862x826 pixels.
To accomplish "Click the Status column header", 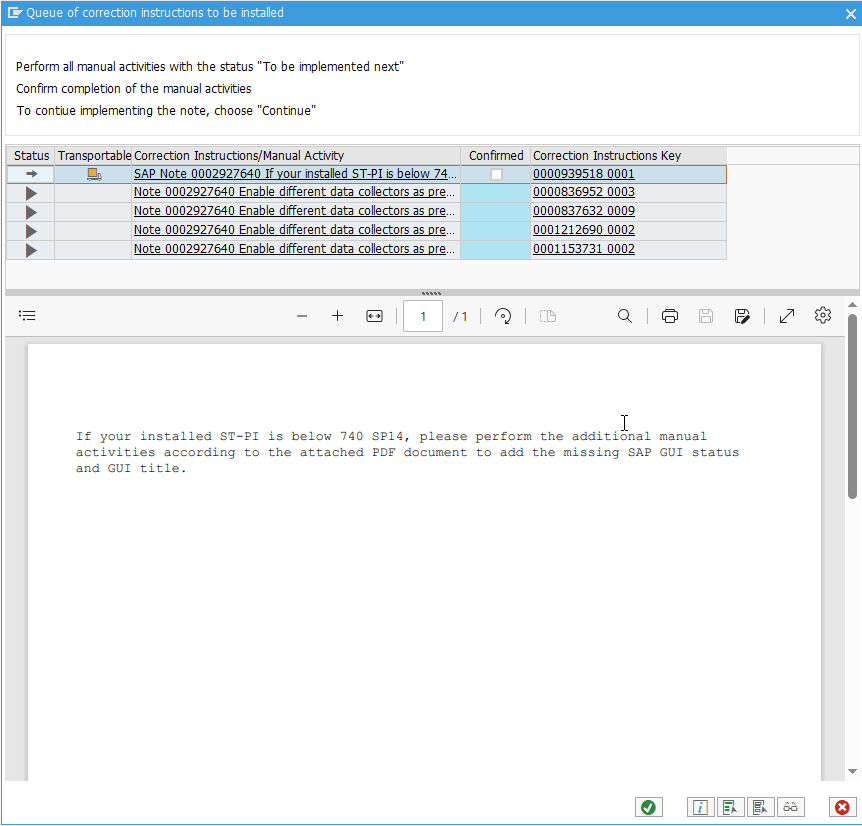I will [x=31, y=156].
